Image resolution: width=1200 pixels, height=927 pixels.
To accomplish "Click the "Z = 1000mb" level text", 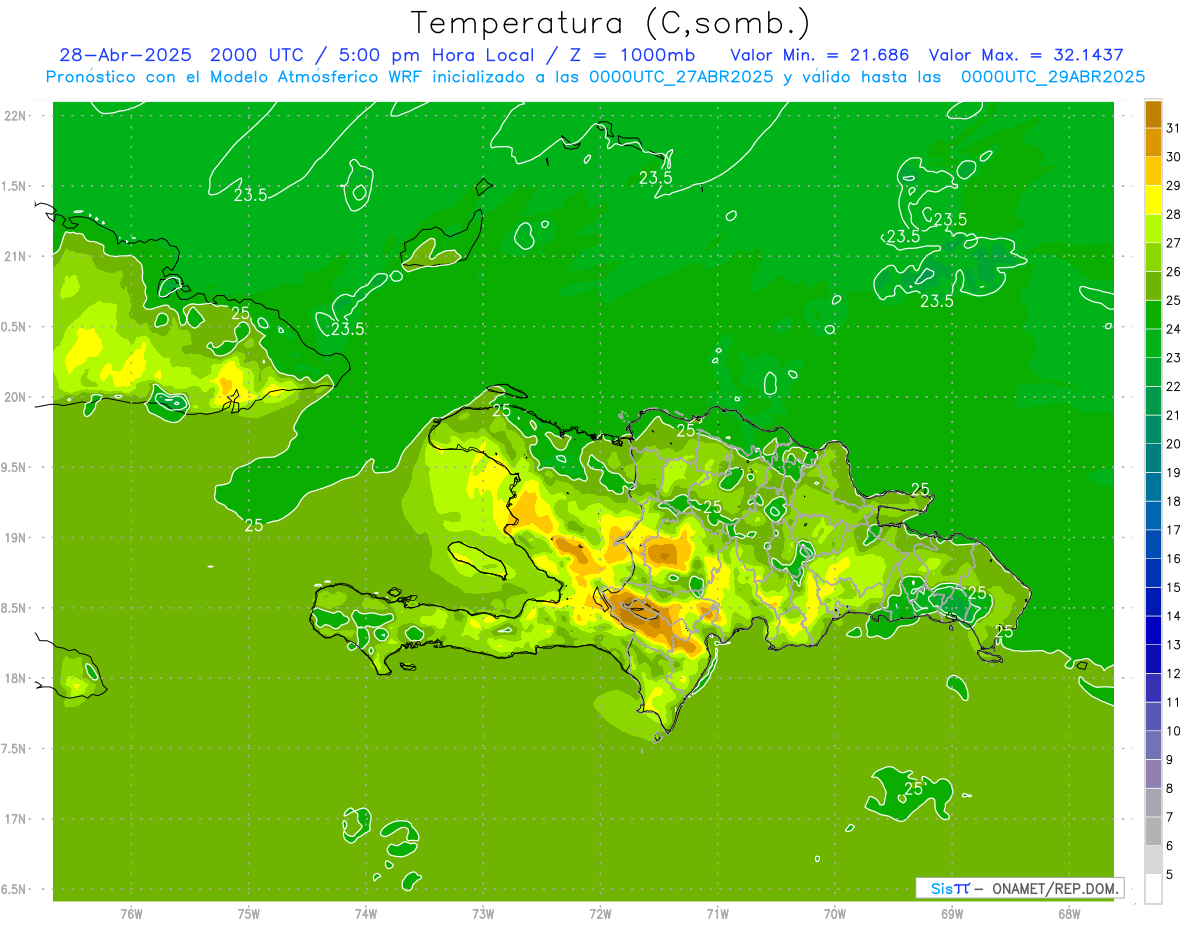I will 629,55.
